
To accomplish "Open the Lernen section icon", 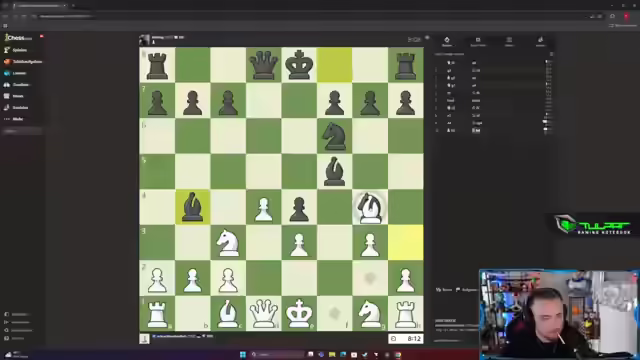I will 7,73.
